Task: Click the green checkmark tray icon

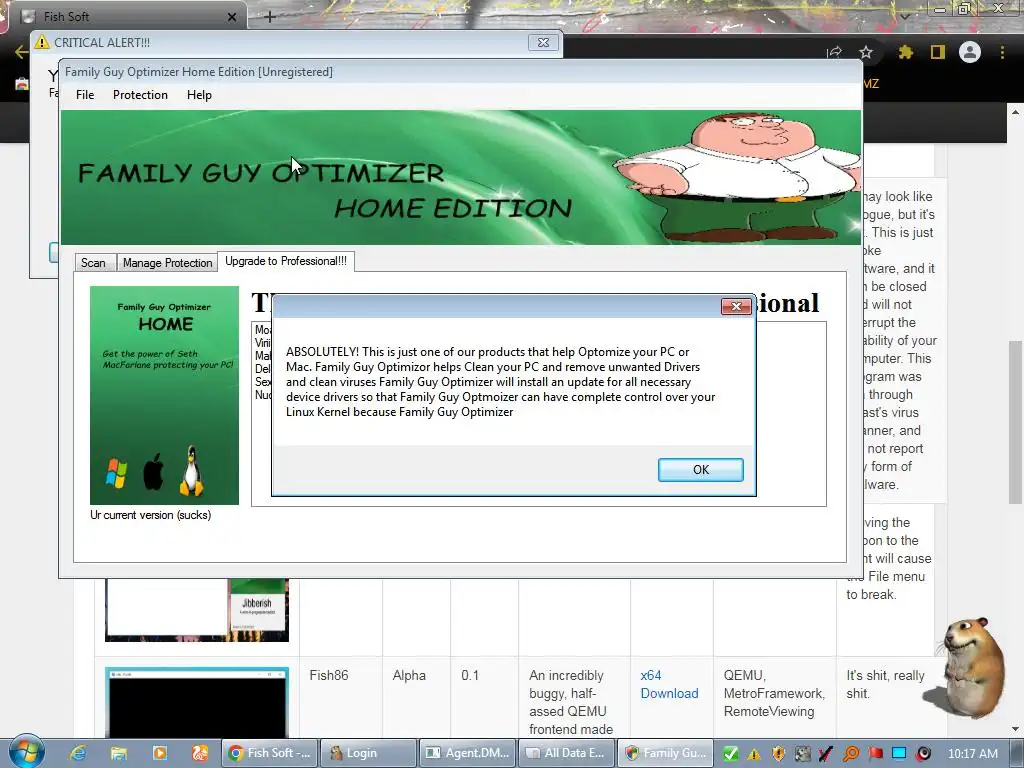Action: (731, 754)
